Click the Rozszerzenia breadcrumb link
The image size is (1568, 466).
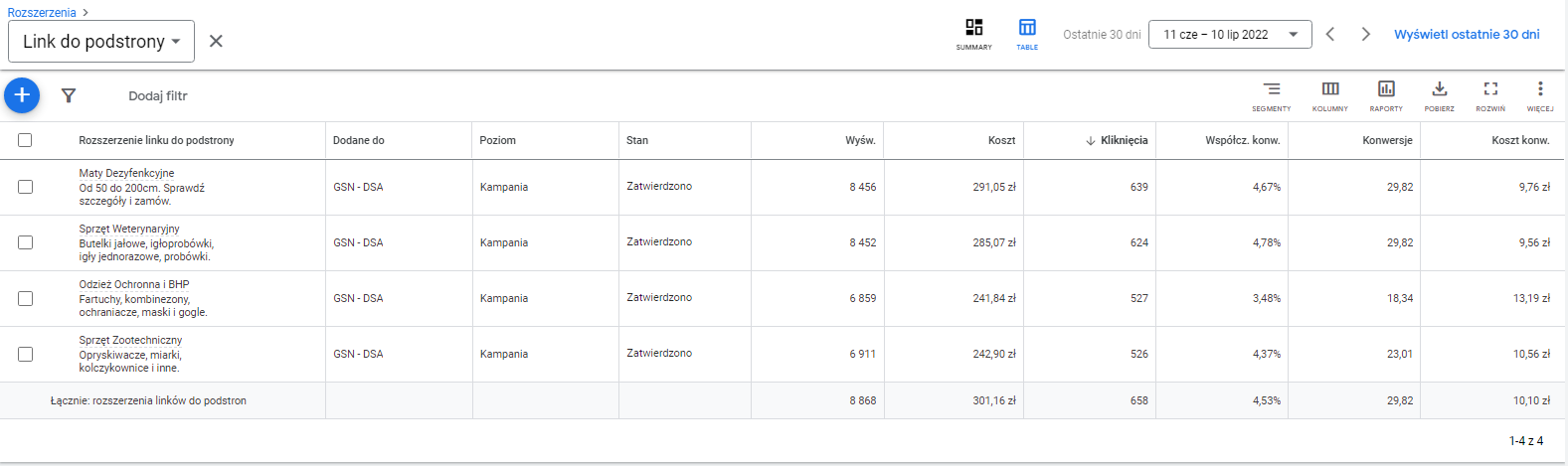pos(42,13)
